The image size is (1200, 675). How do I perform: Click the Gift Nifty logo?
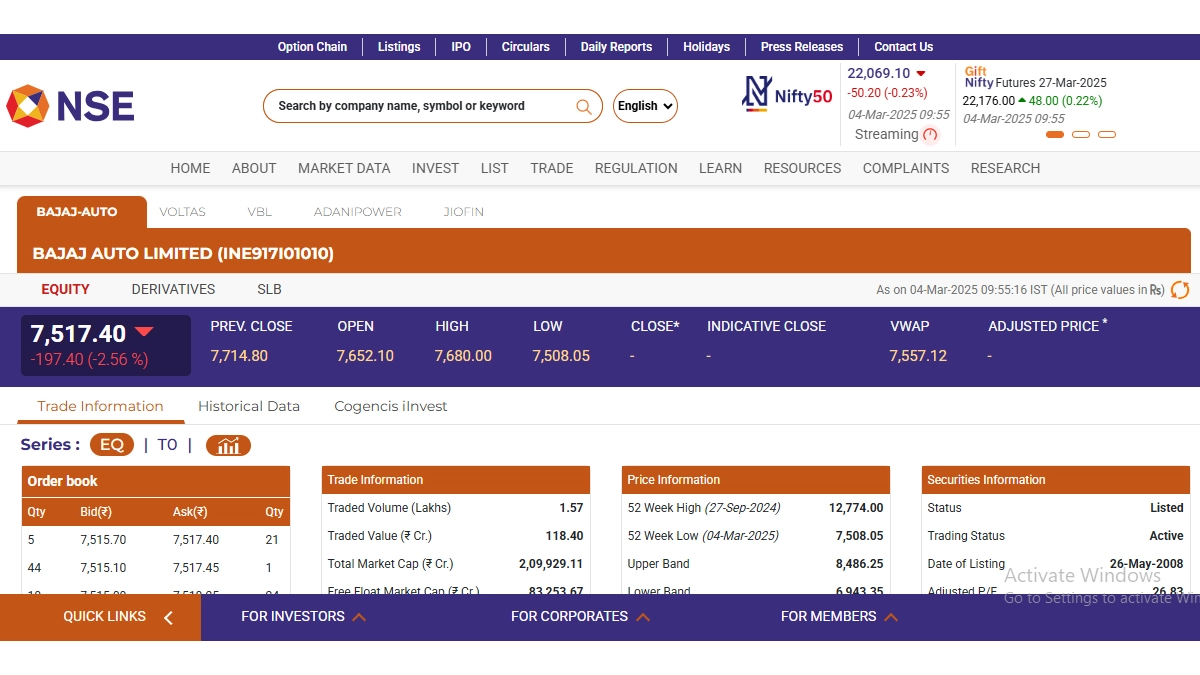pyautogui.click(x=977, y=77)
